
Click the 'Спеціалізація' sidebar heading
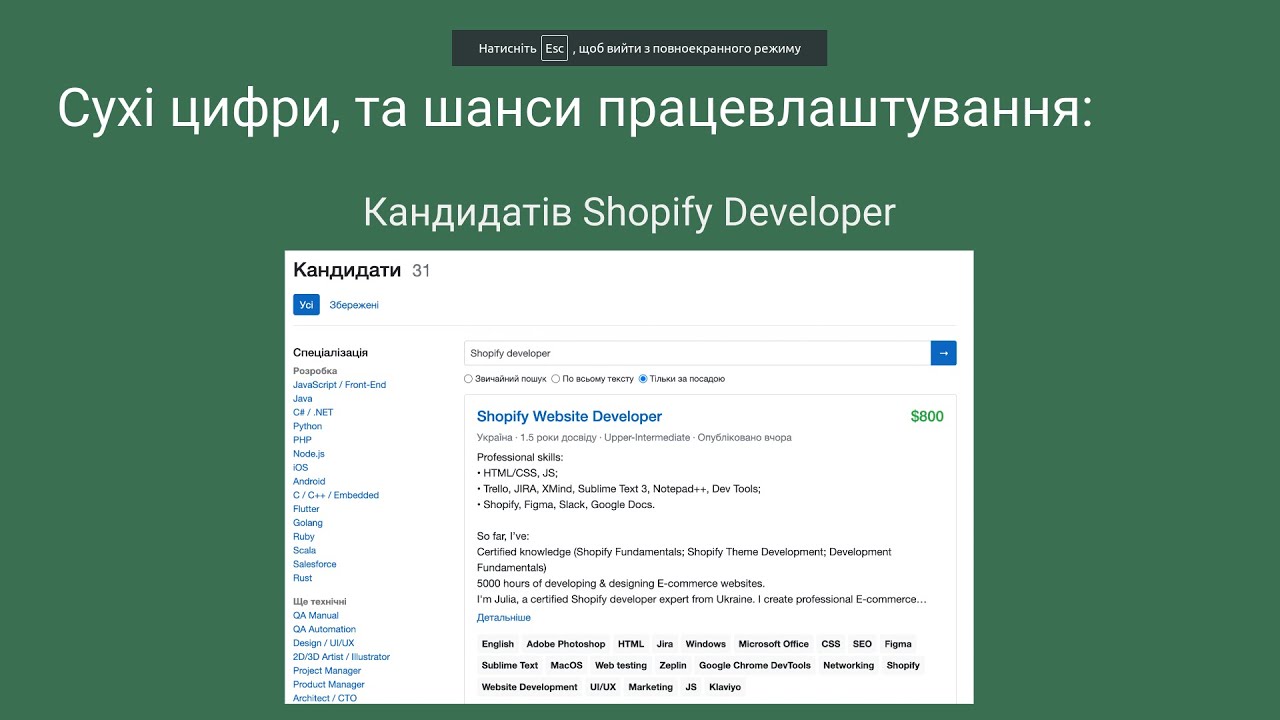tap(330, 352)
